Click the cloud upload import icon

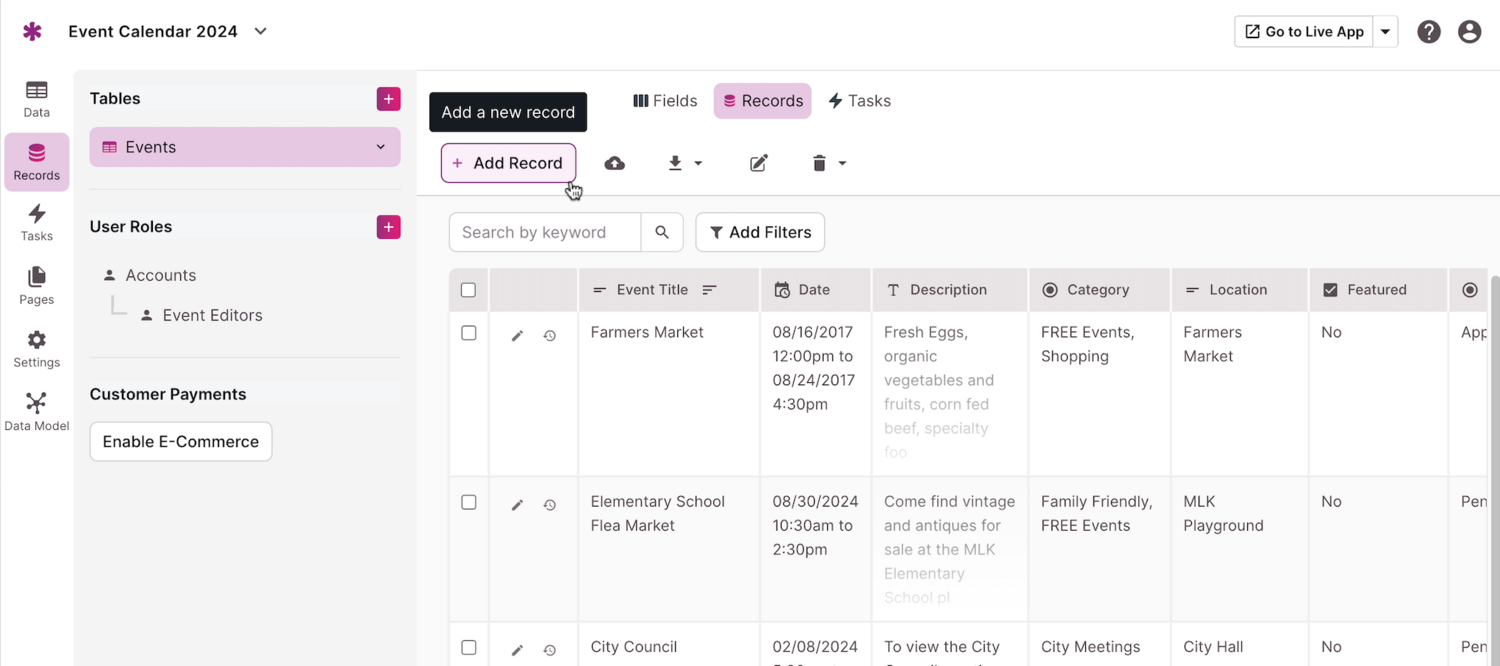[614, 163]
